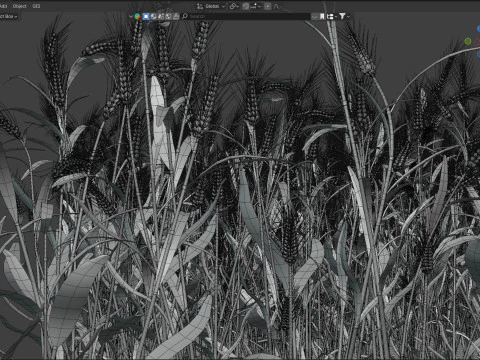This screenshot has height=360, width=480.
Task: Open the snapping options dropdown
Action: [256, 6]
